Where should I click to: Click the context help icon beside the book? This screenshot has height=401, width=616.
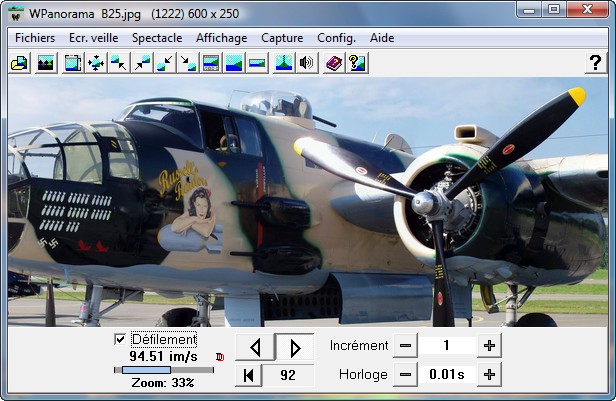click(x=356, y=63)
